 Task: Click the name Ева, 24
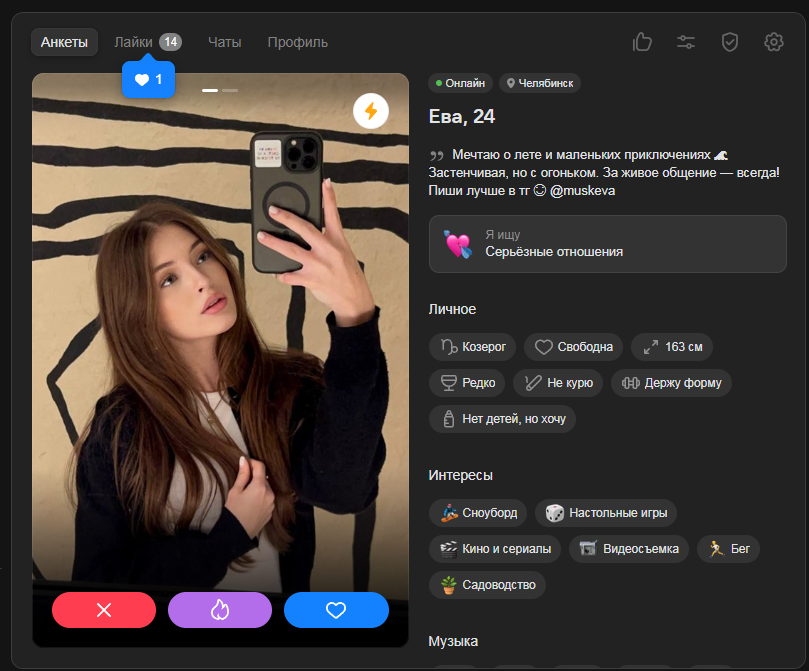(x=462, y=117)
